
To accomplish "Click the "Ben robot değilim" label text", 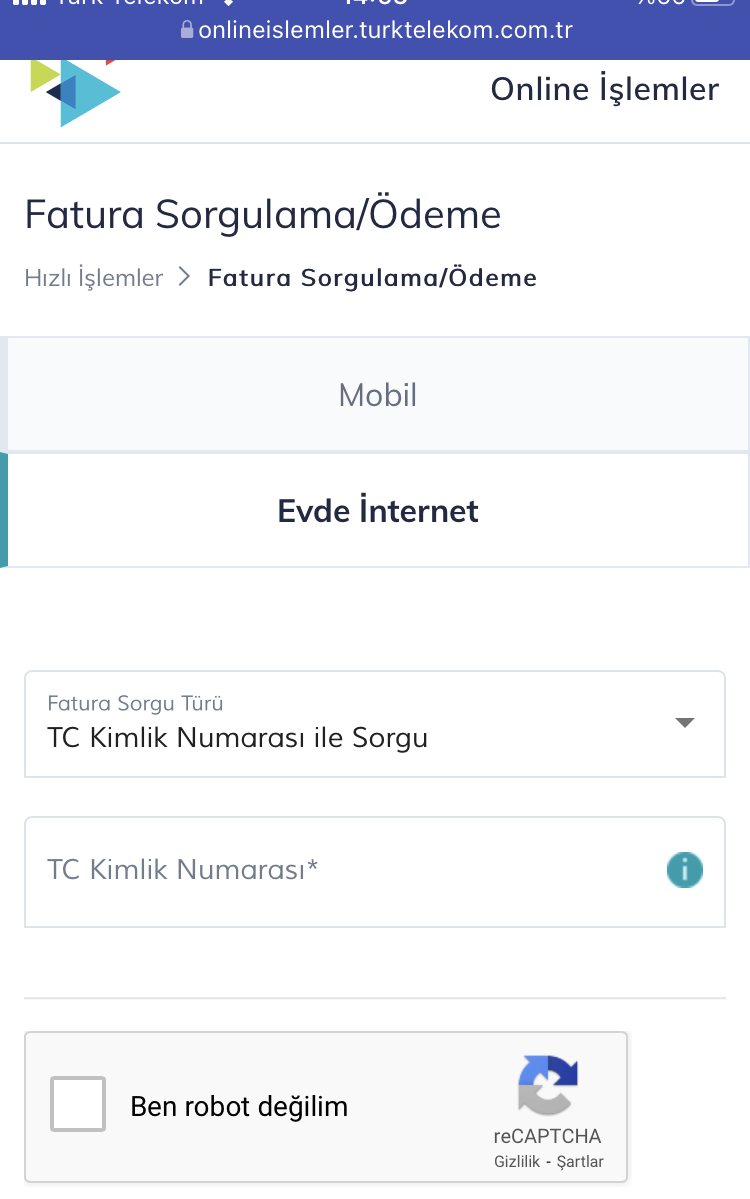I will coord(239,1107).
